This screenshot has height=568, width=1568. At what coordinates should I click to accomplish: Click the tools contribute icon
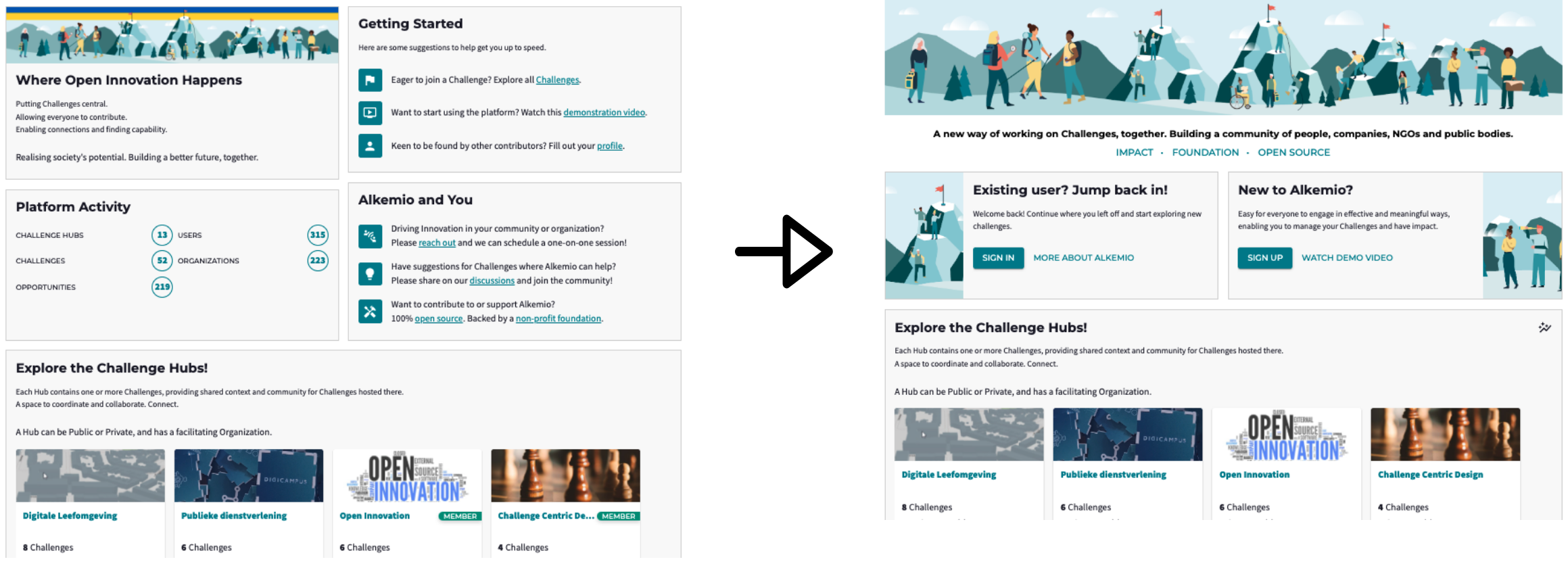click(x=370, y=312)
